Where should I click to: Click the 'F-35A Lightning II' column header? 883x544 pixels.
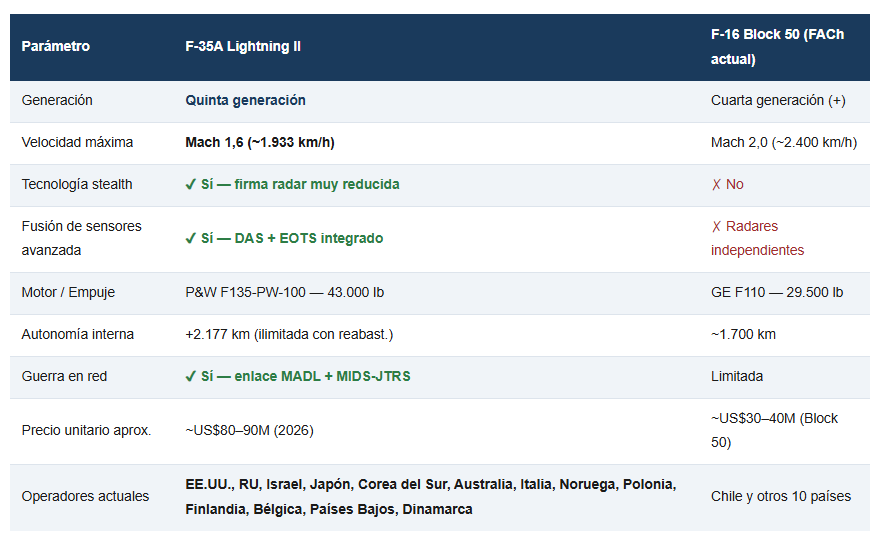[243, 46]
